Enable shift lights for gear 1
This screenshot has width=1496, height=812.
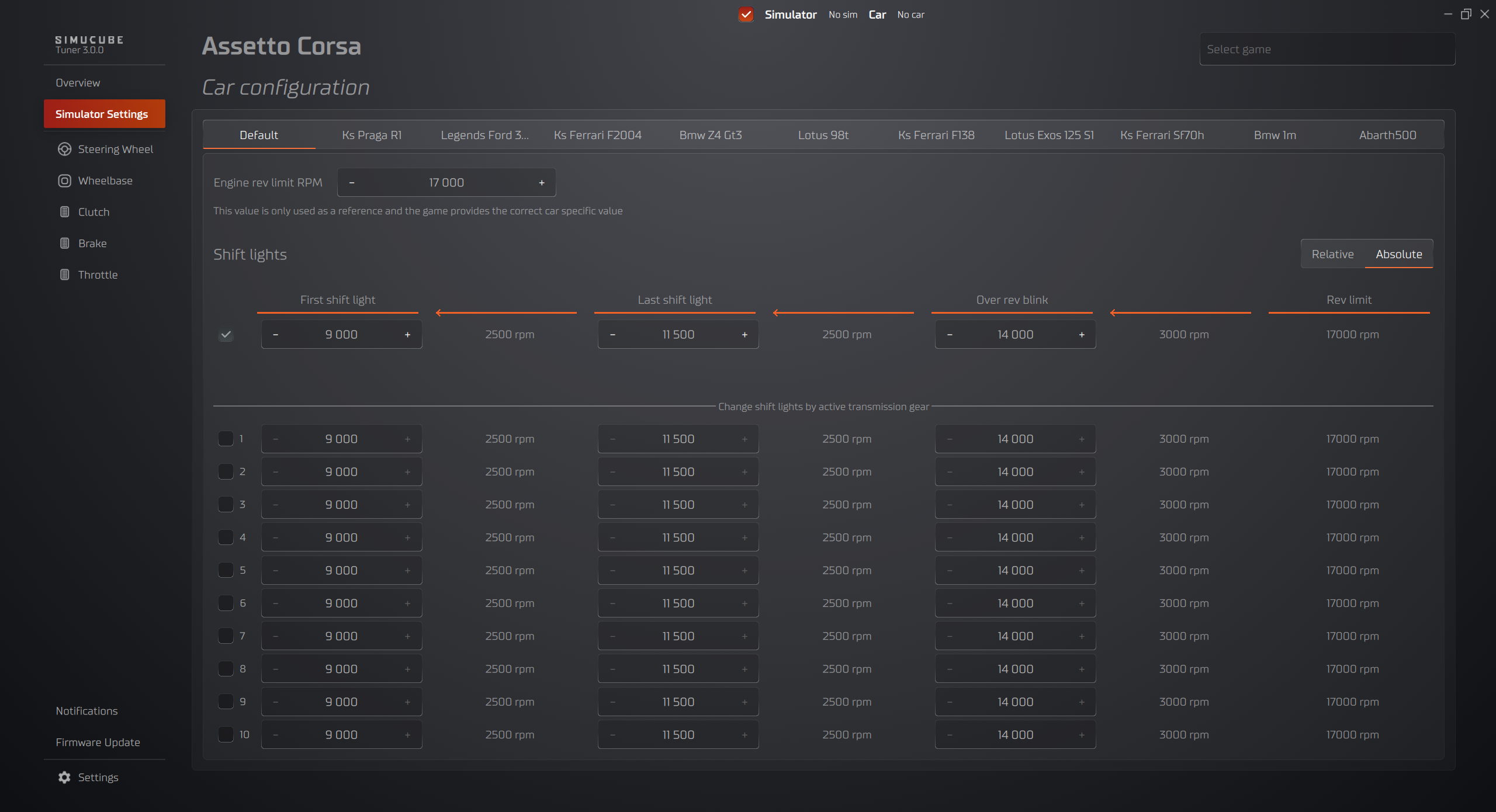point(226,439)
